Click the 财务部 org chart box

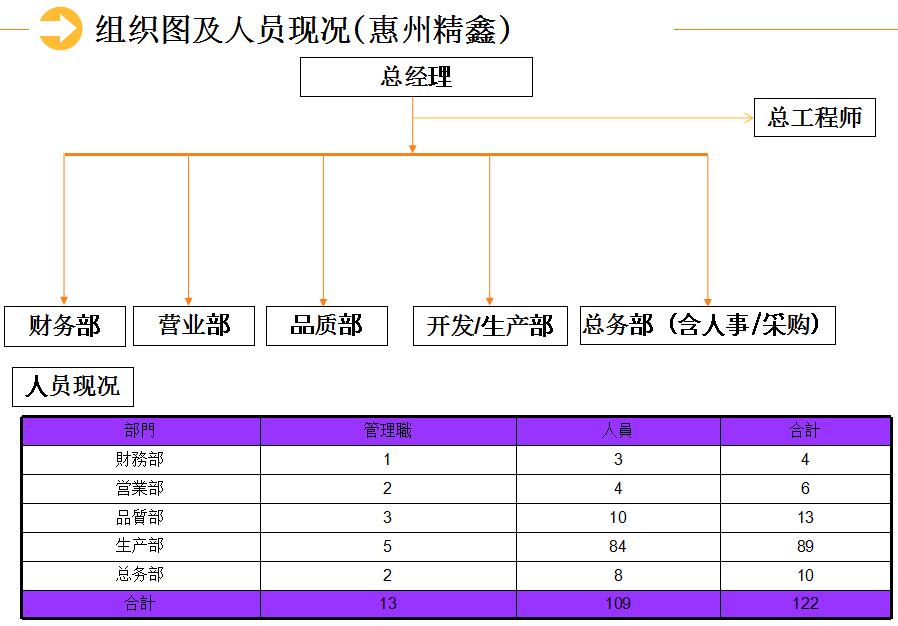coord(65,326)
